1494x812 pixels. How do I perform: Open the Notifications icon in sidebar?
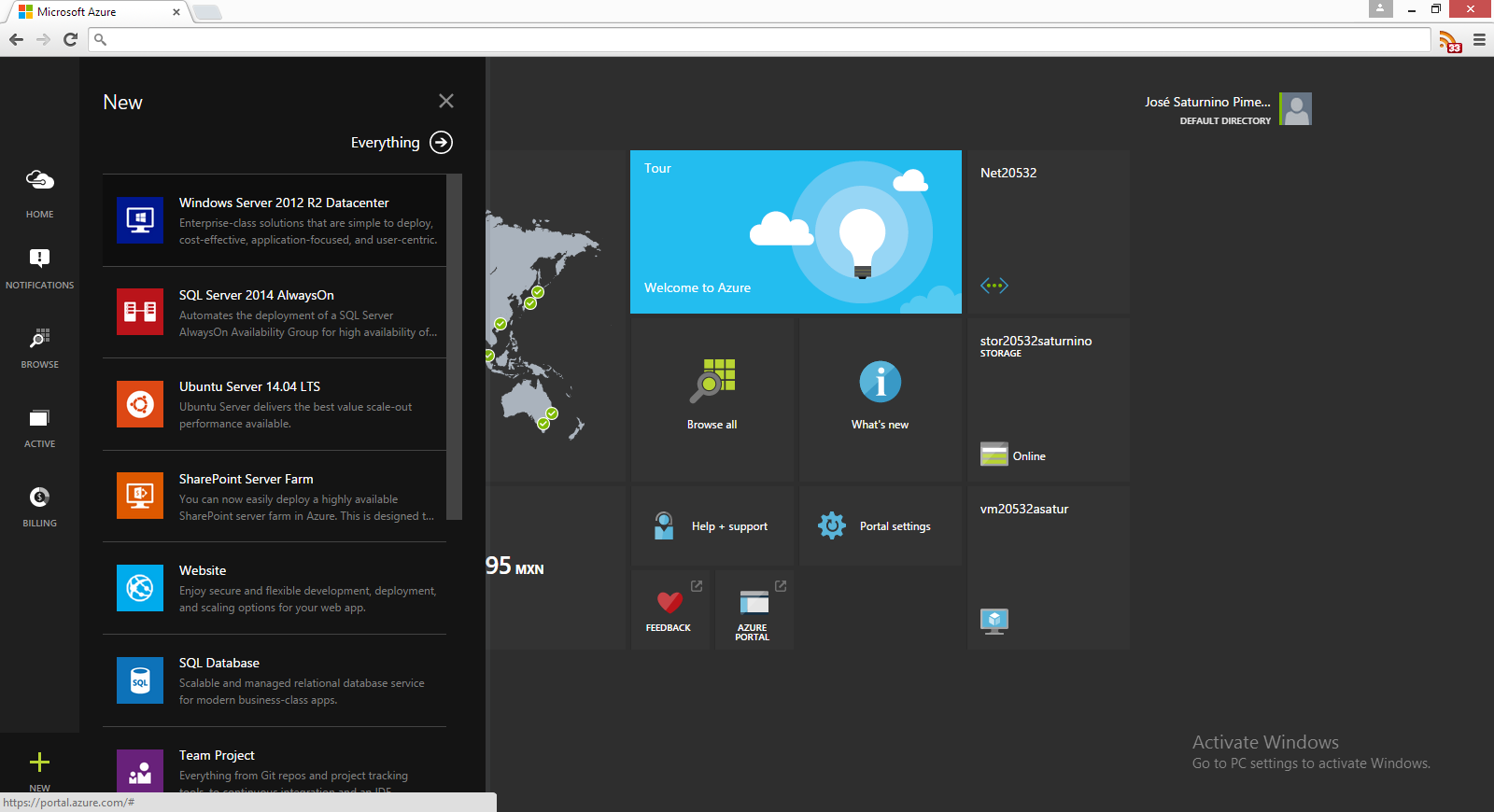tap(39, 258)
